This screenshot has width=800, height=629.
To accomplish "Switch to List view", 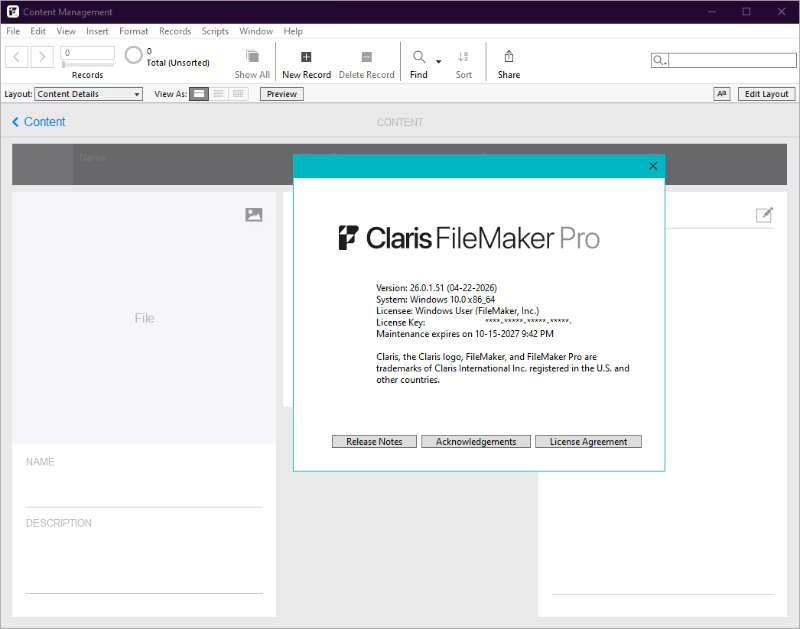I will tap(218, 94).
